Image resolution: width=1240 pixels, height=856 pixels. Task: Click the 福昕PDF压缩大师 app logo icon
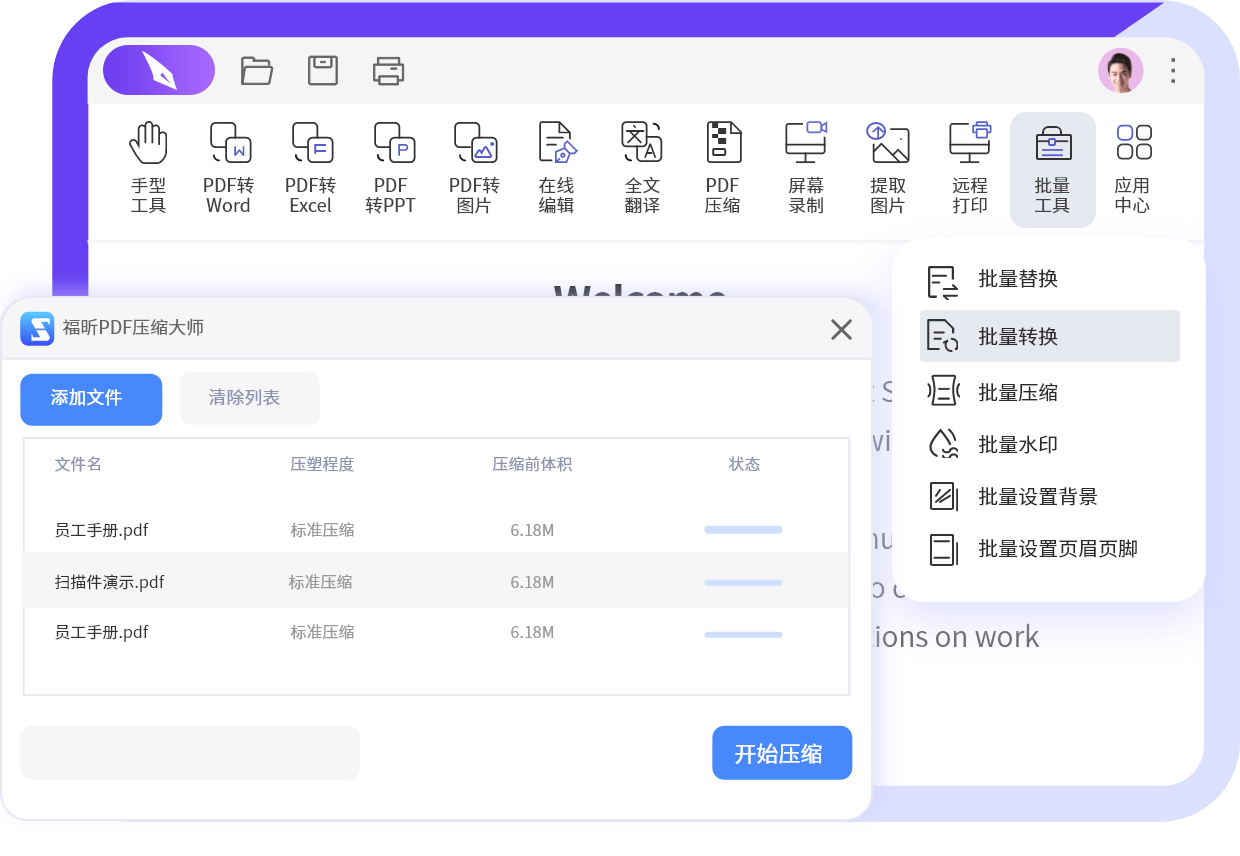pyautogui.click(x=37, y=328)
